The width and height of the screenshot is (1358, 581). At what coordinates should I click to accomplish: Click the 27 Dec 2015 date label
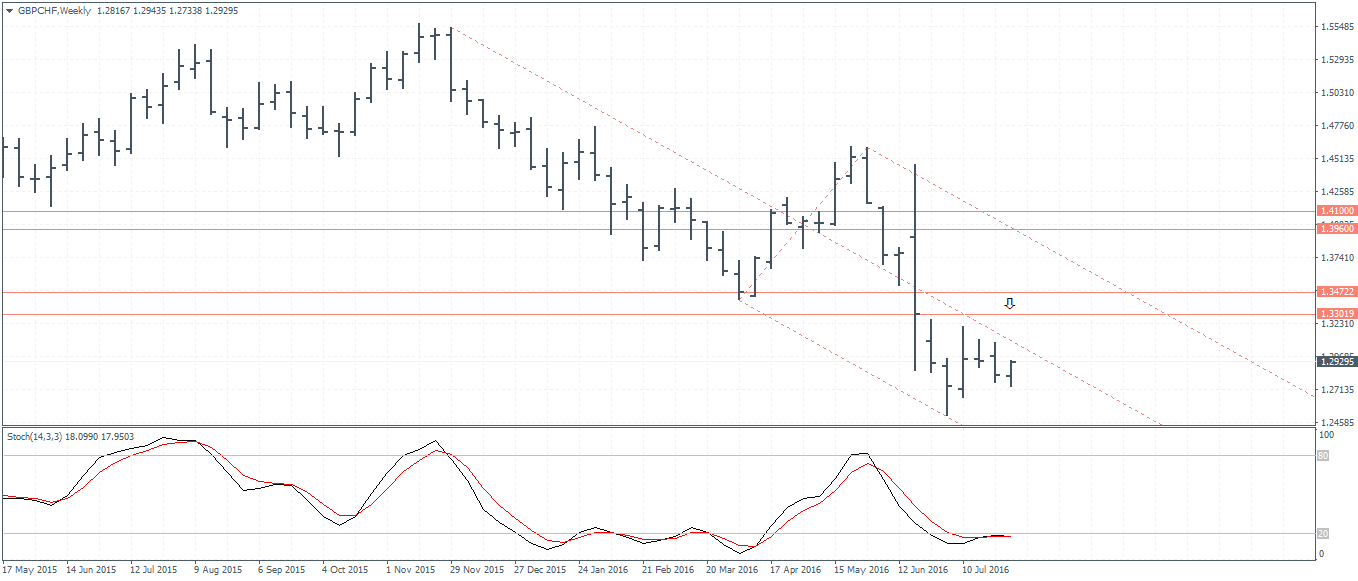(x=542, y=570)
